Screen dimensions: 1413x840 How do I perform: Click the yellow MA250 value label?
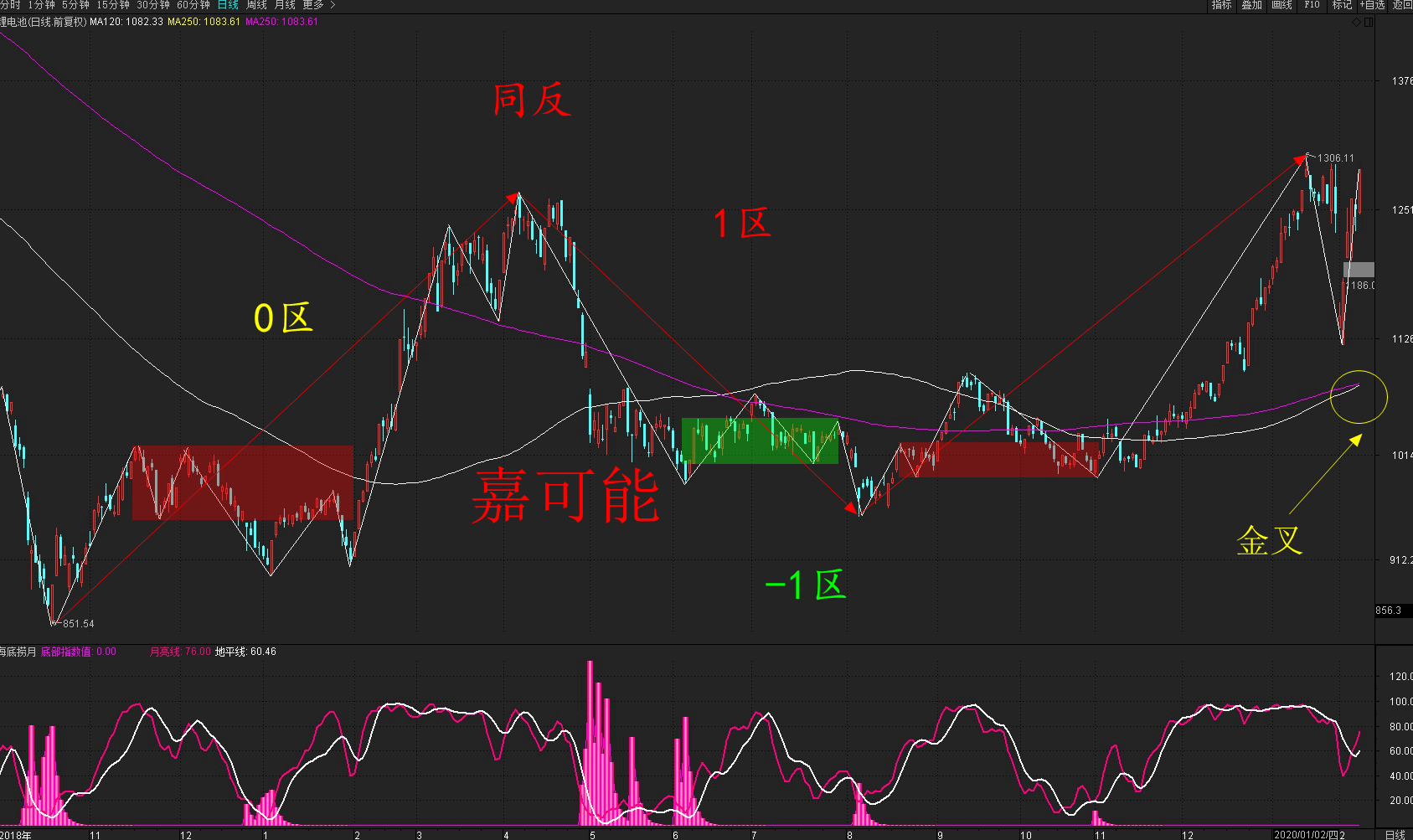[x=204, y=22]
